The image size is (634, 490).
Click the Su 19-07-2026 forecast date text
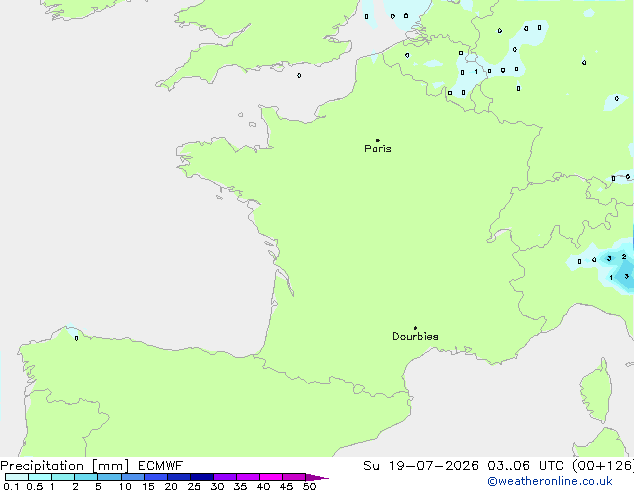pos(421,466)
